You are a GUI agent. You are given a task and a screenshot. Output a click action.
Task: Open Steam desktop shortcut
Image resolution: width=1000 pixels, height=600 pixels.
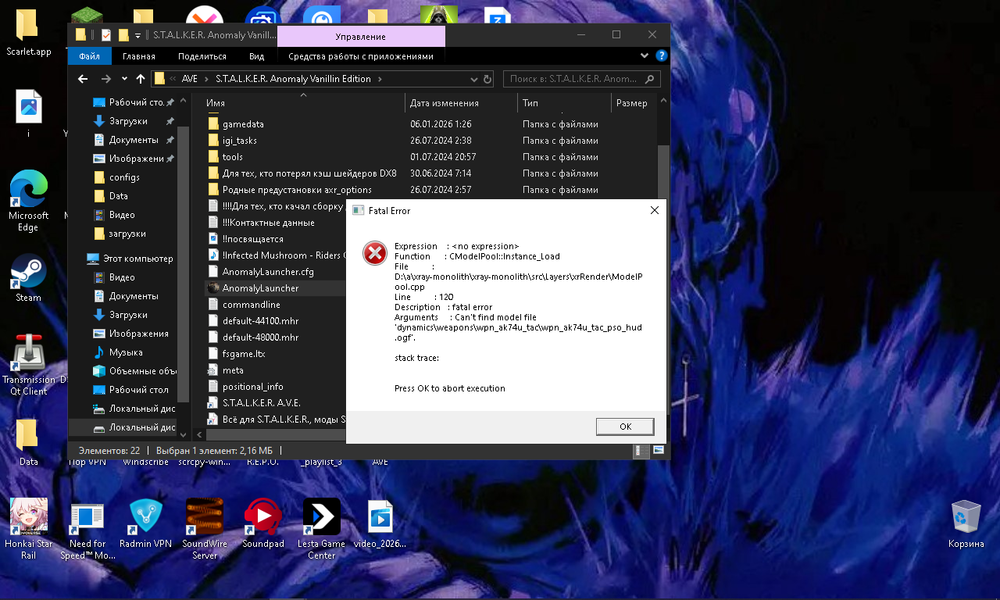[x=28, y=272]
